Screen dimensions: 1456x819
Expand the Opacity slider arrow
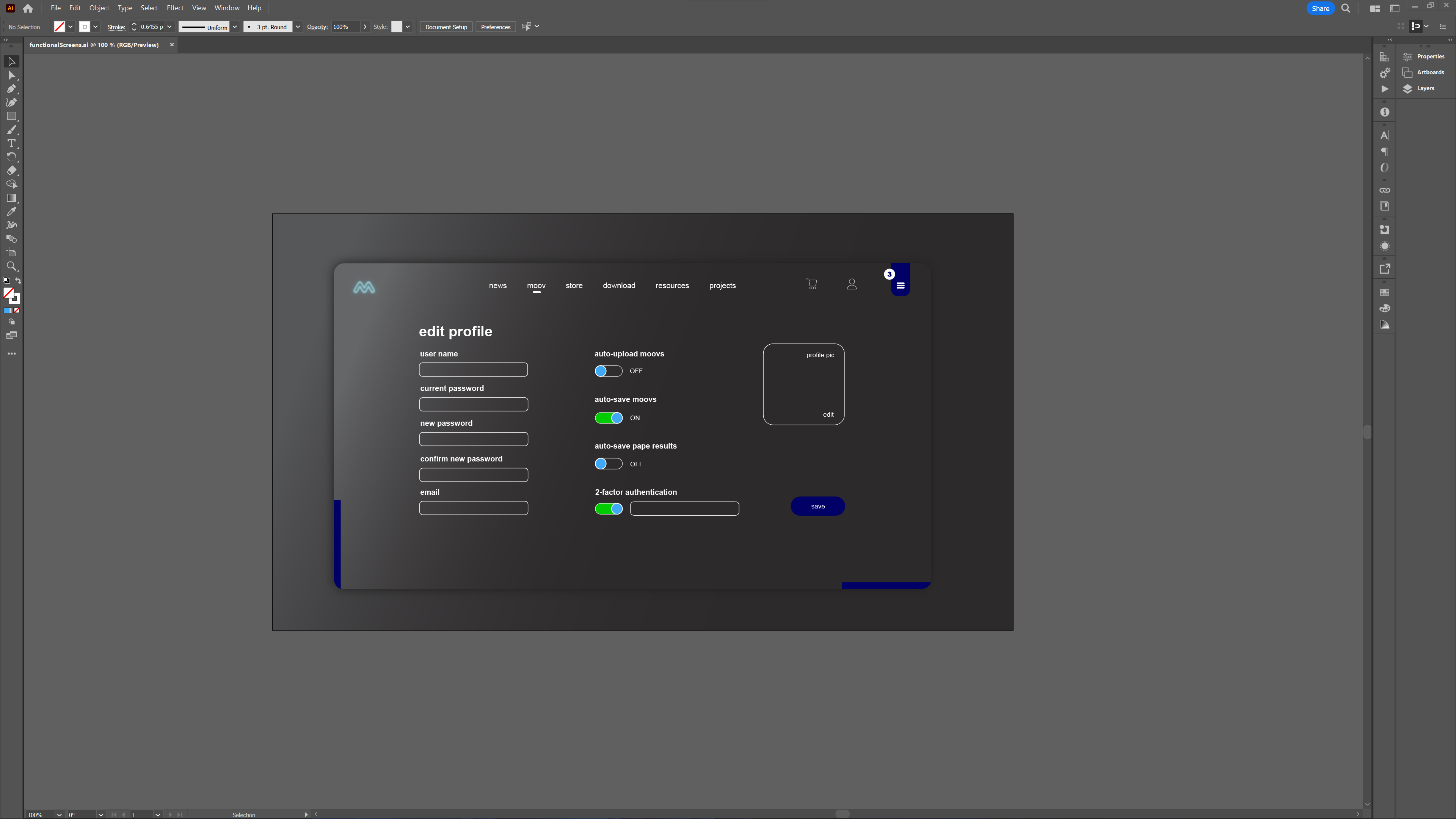364,27
